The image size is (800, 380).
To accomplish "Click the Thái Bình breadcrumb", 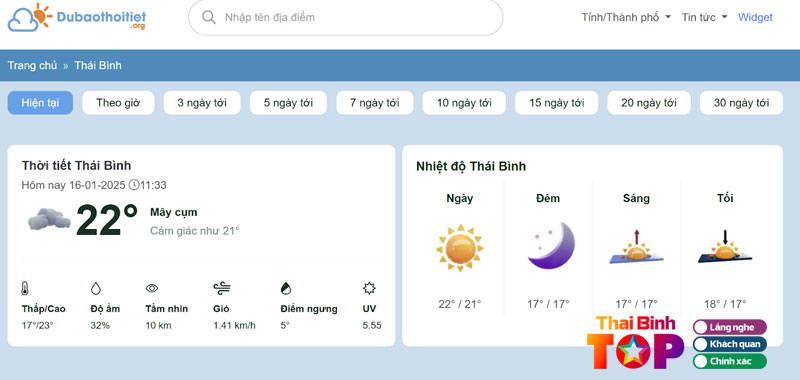I will 98,65.
